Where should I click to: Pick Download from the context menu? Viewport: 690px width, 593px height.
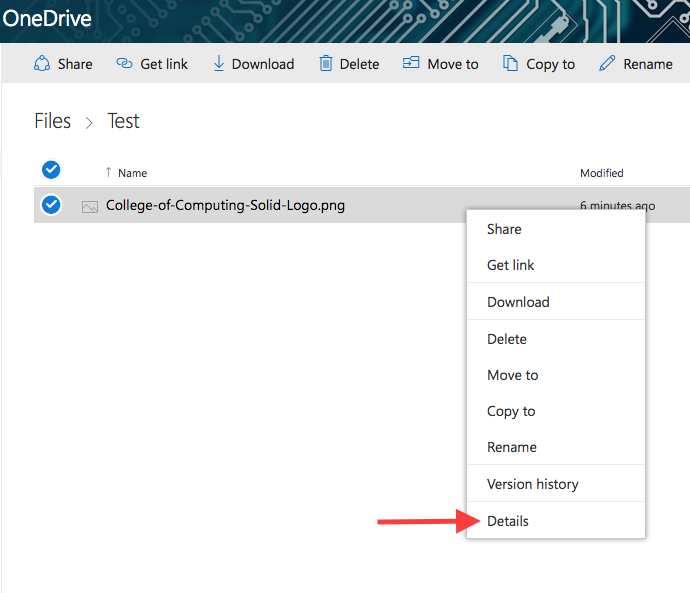(518, 302)
